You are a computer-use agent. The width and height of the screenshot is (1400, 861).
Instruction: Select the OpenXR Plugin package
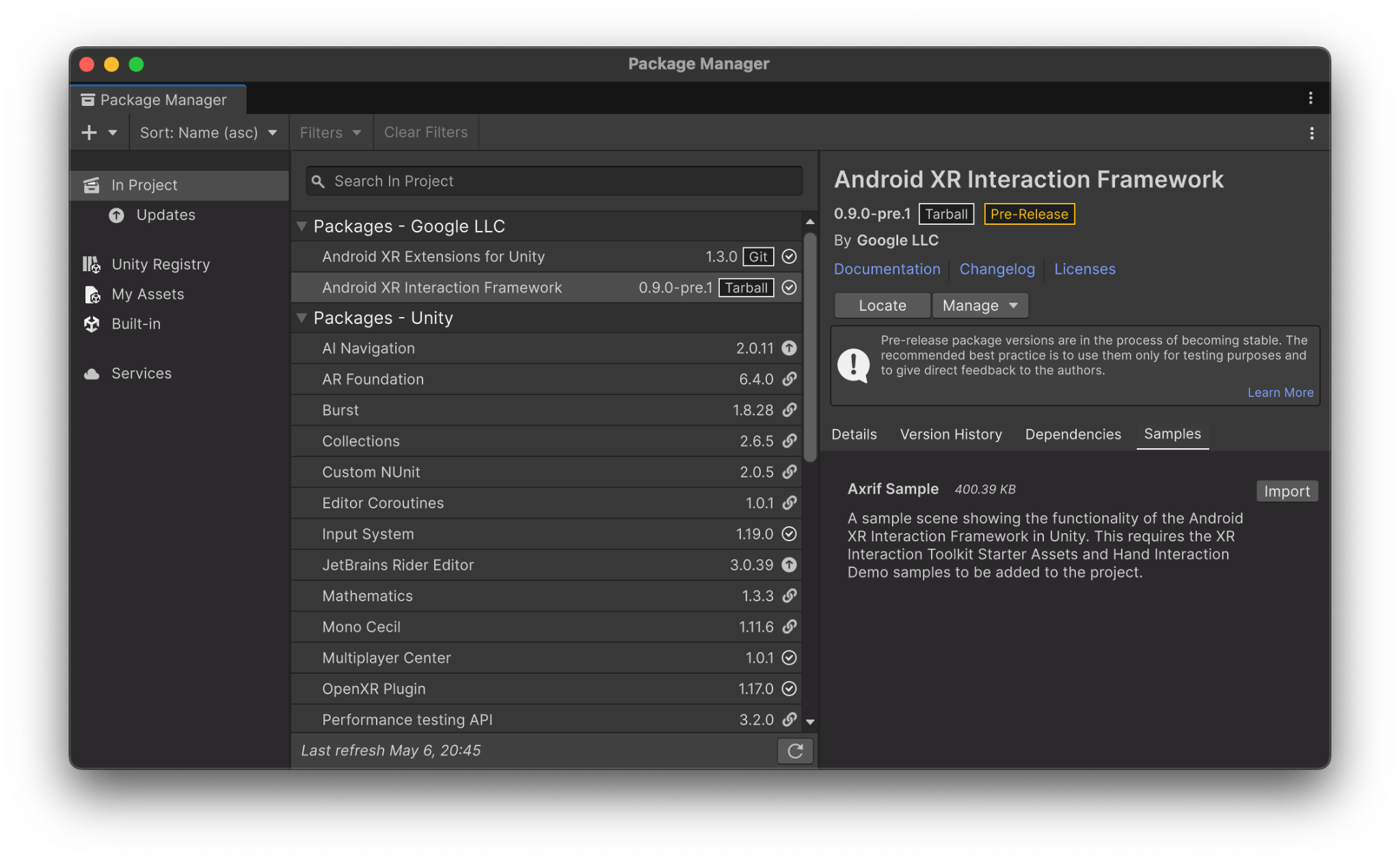546,689
